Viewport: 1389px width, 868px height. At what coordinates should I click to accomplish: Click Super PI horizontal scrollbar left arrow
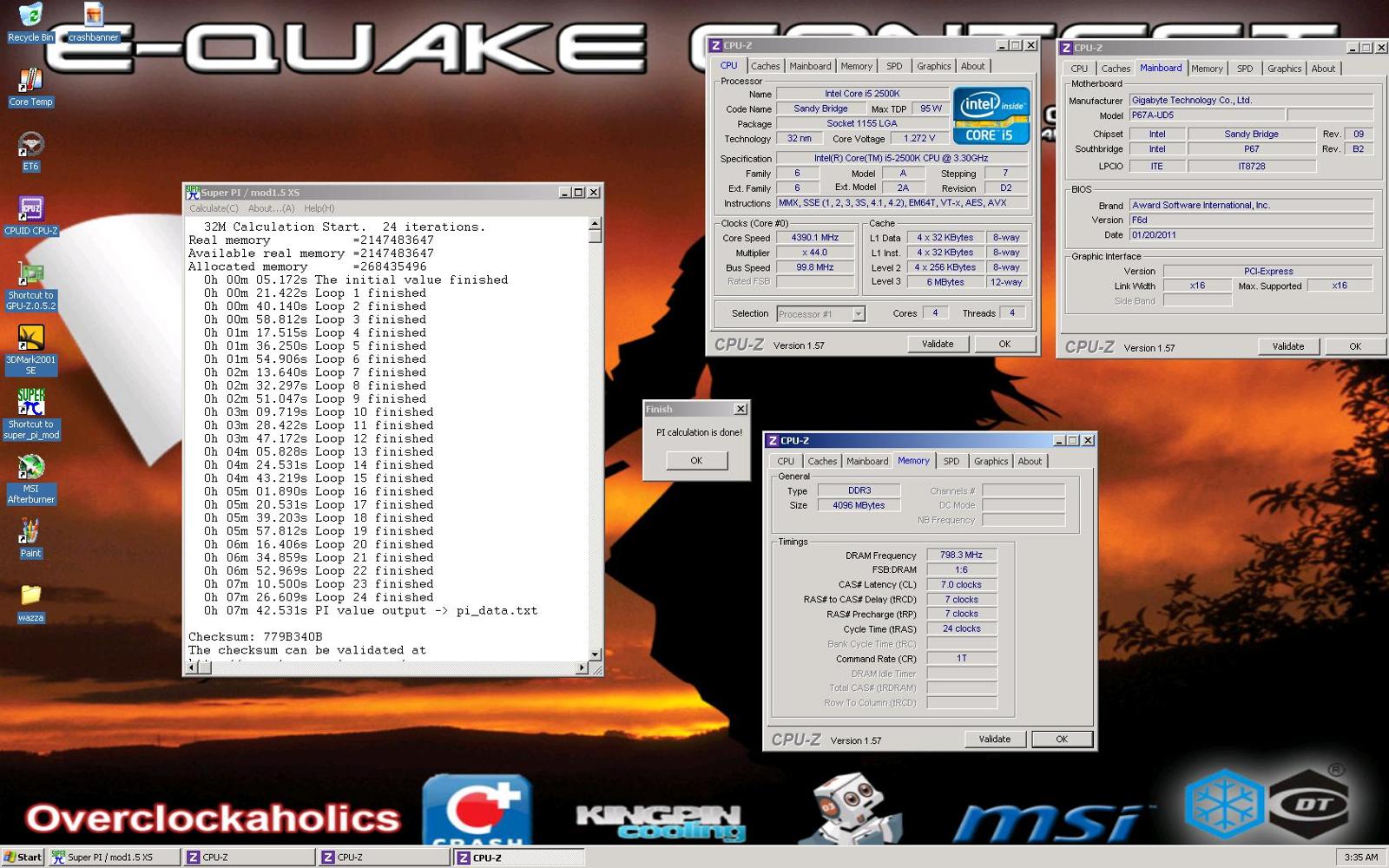(194, 667)
